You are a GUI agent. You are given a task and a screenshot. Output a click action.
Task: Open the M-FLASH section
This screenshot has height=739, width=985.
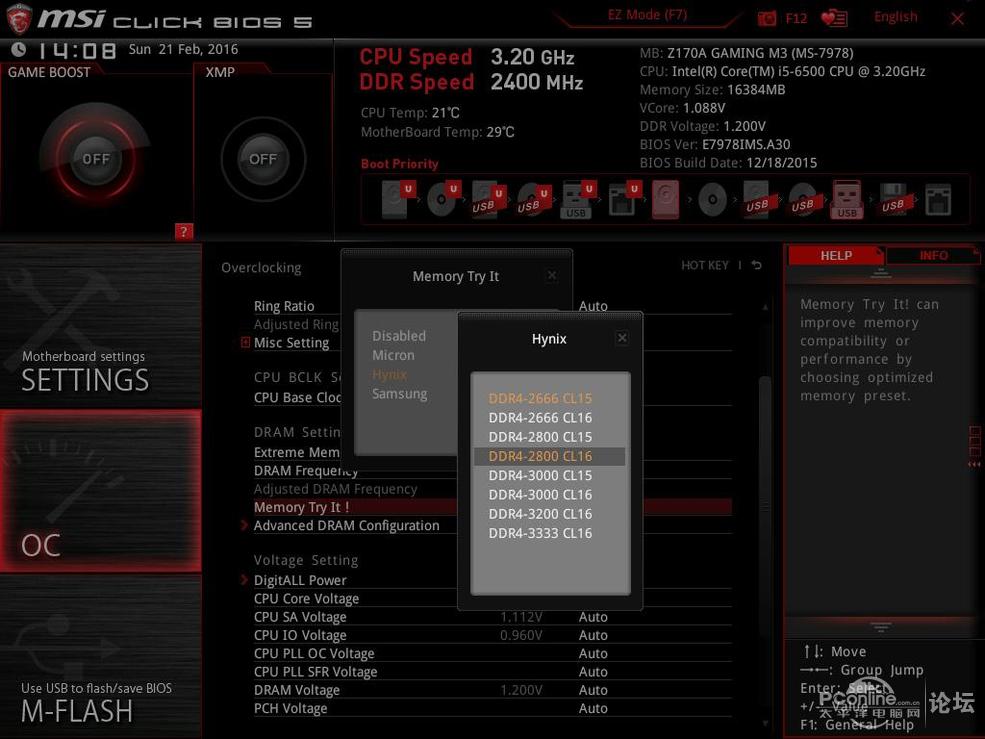click(x=101, y=657)
